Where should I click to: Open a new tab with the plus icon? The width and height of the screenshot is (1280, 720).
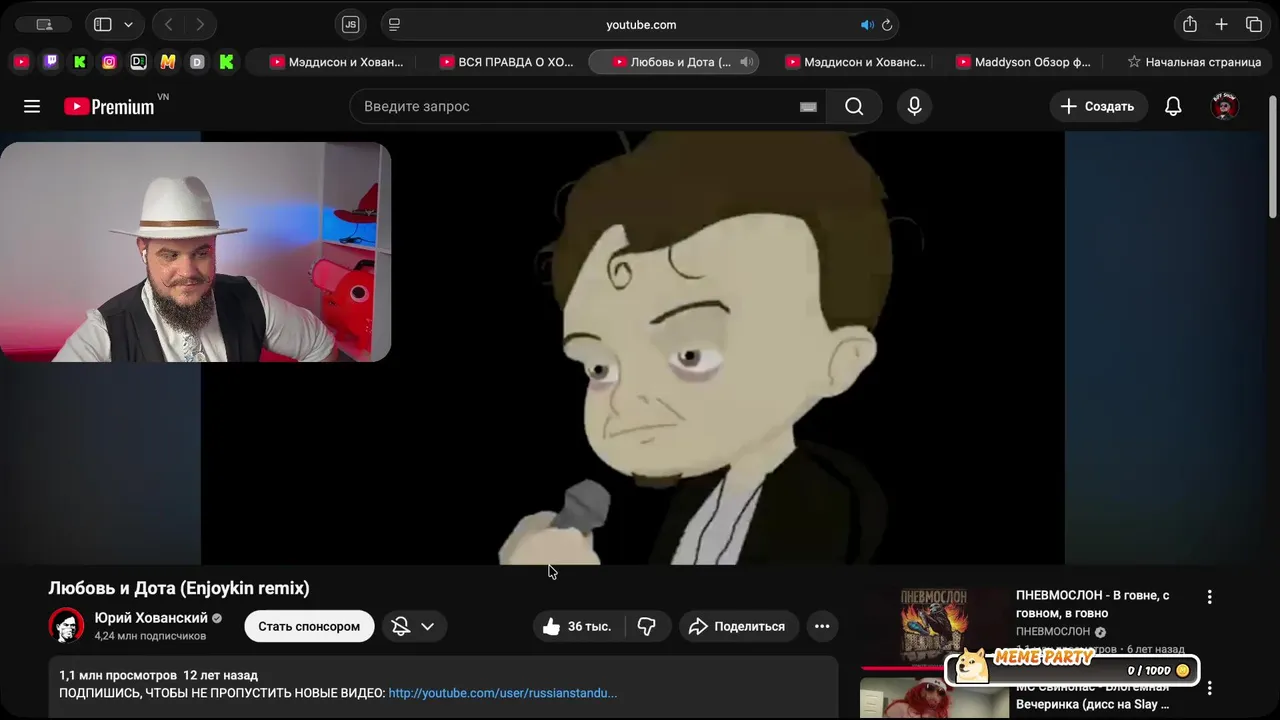1221,25
